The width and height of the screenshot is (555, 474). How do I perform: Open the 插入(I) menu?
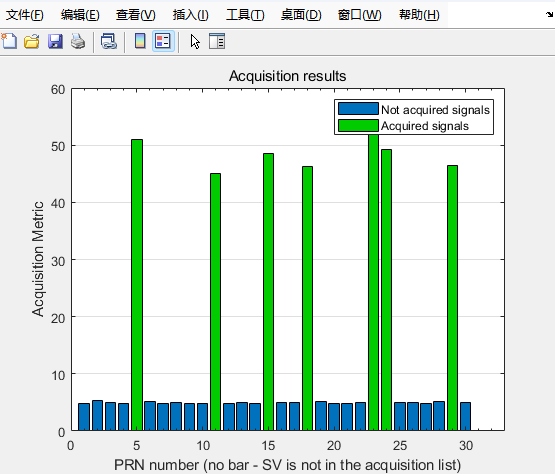[x=190, y=15]
